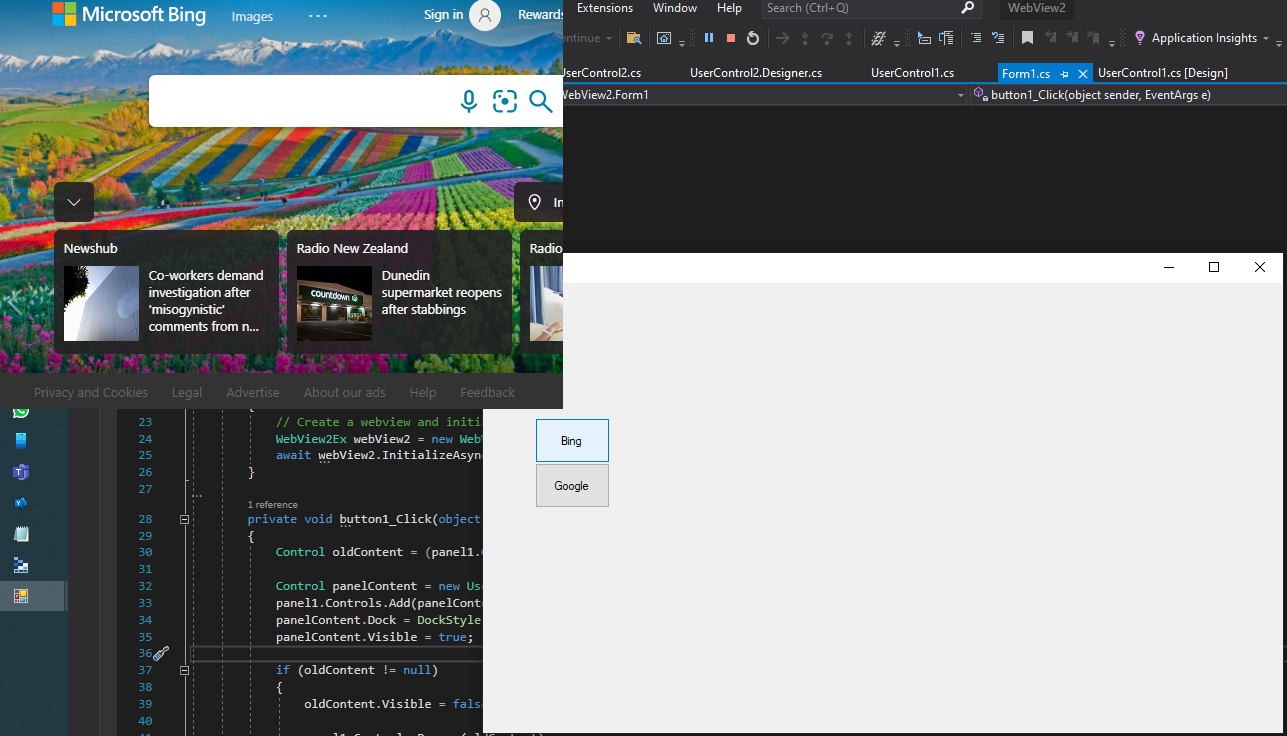The image size is (1287, 736).
Task: Click the Application Insights lightbulb icon
Action: 1140,37
